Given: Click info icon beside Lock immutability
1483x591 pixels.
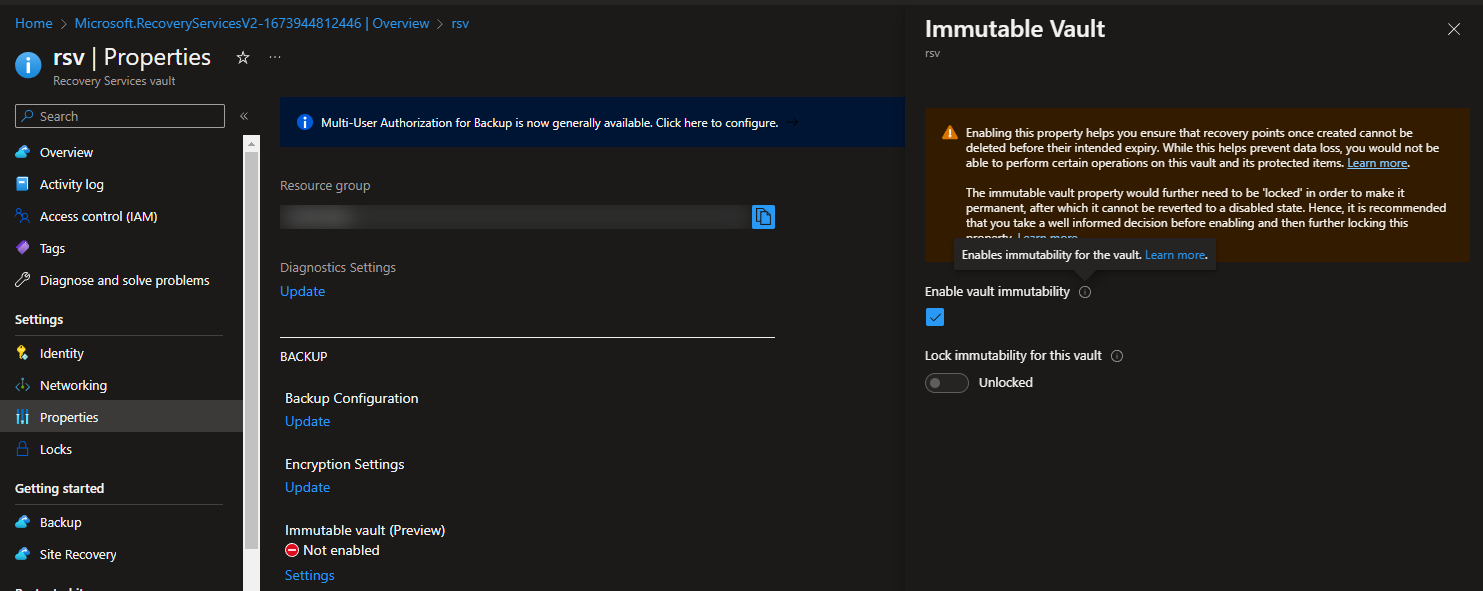Looking at the screenshot, I should (x=1117, y=356).
